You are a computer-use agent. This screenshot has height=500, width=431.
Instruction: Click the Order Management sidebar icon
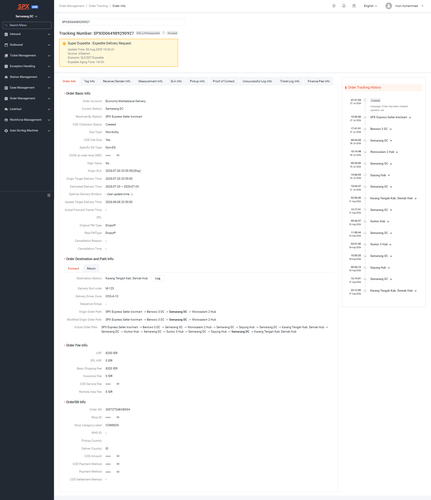tap(6, 98)
